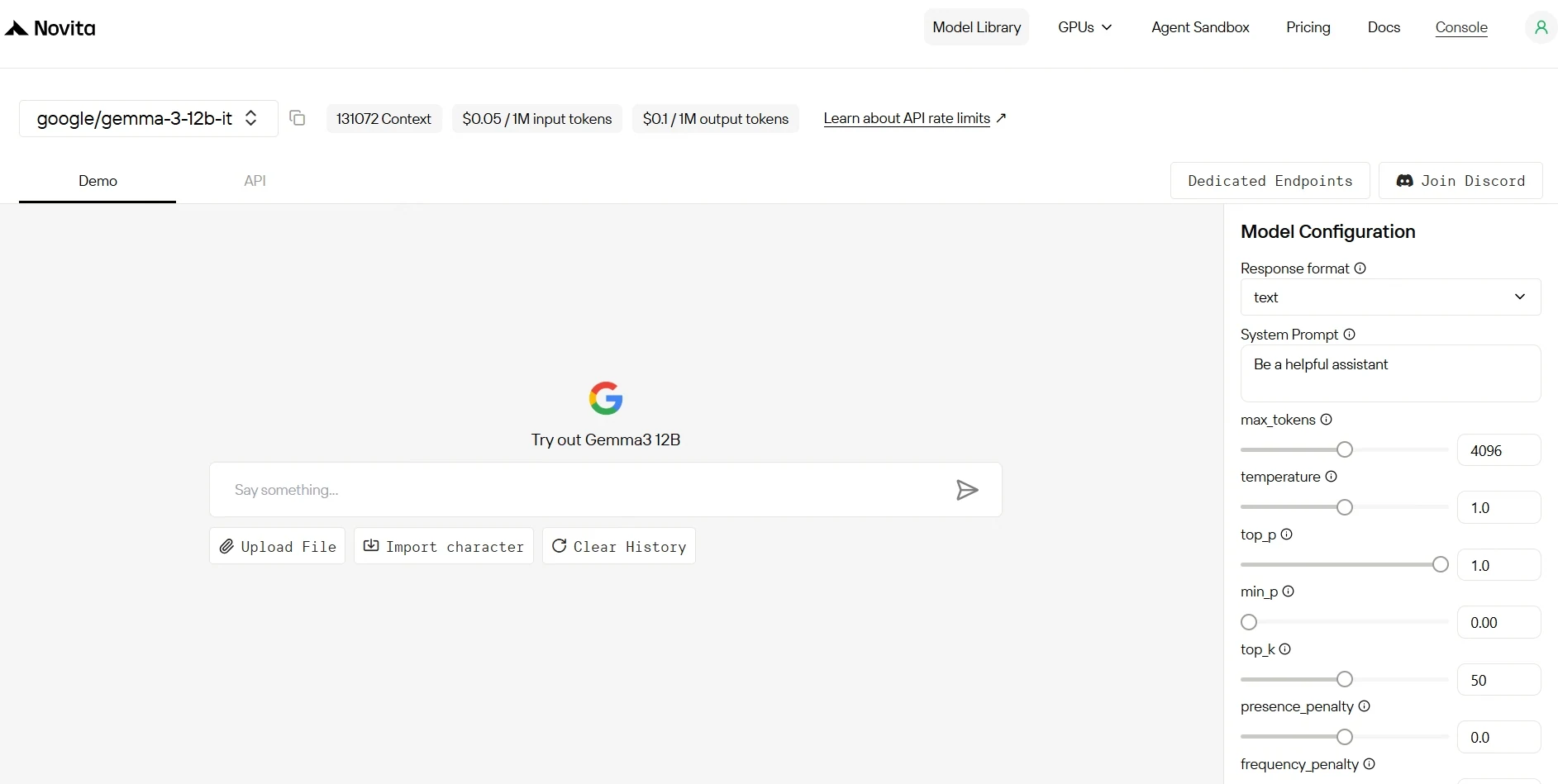
Task: Click the Try out Gemma3 12B text
Action: 606,440
